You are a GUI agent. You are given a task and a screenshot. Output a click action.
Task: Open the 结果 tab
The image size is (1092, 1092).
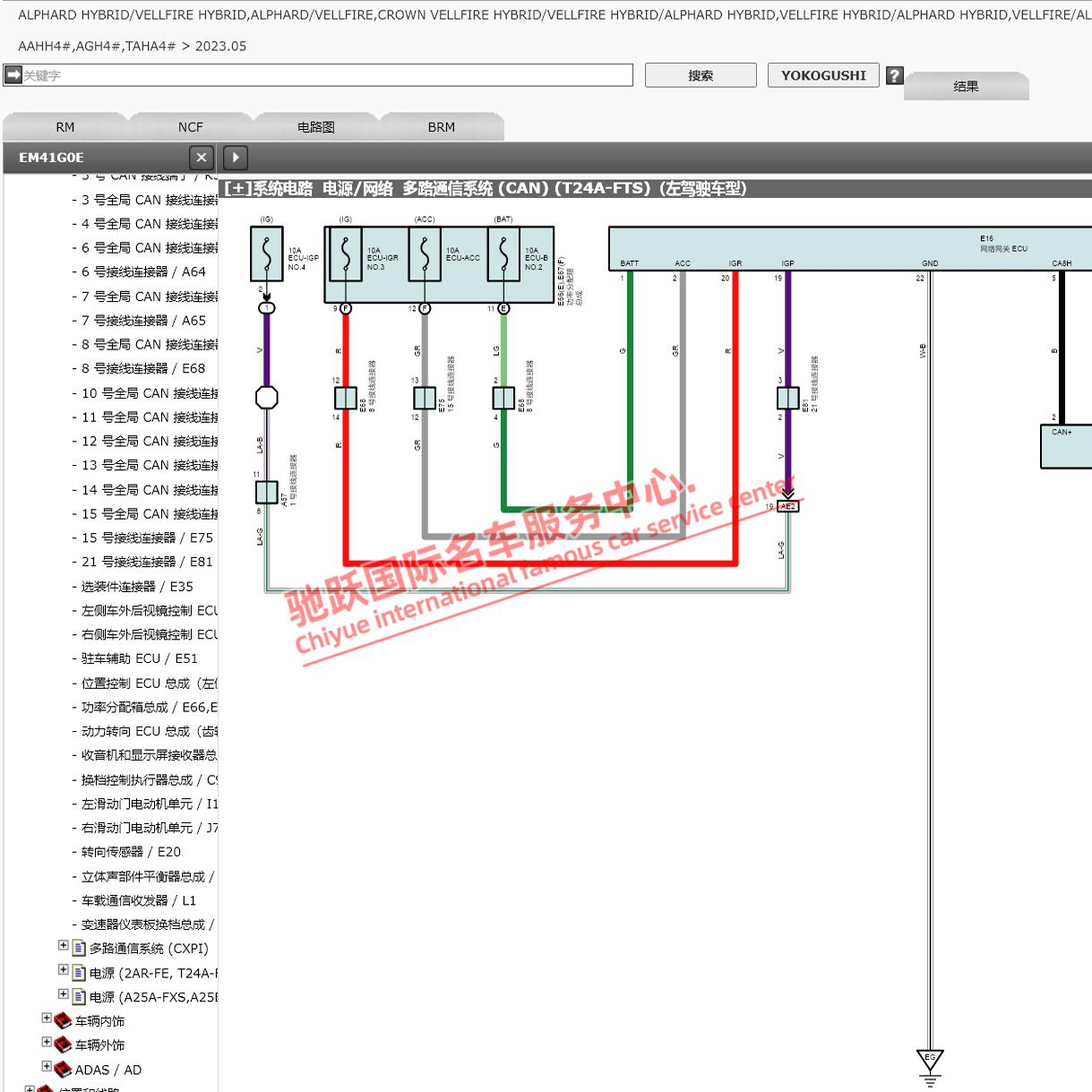click(x=967, y=86)
